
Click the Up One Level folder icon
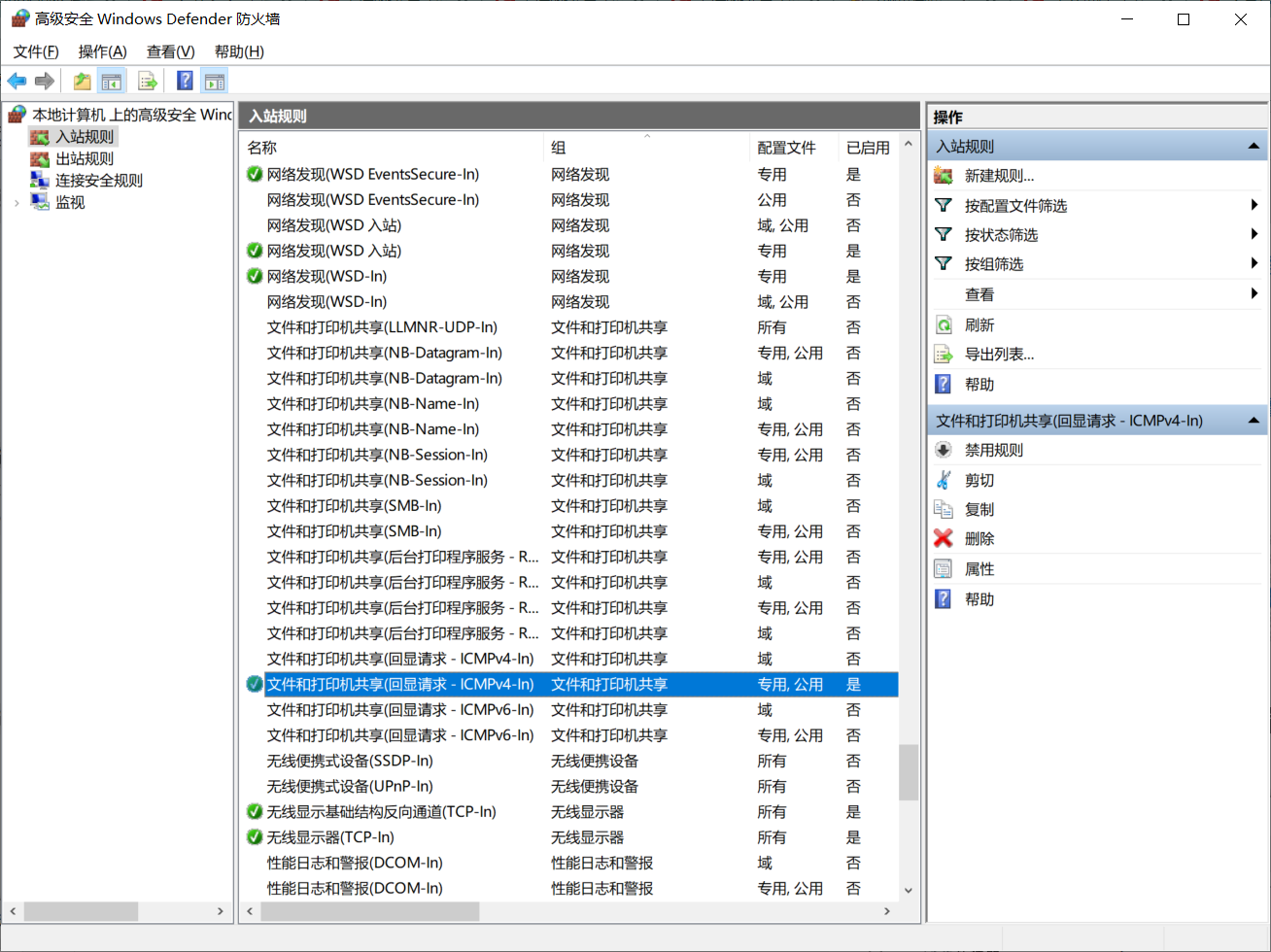tap(83, 82)
